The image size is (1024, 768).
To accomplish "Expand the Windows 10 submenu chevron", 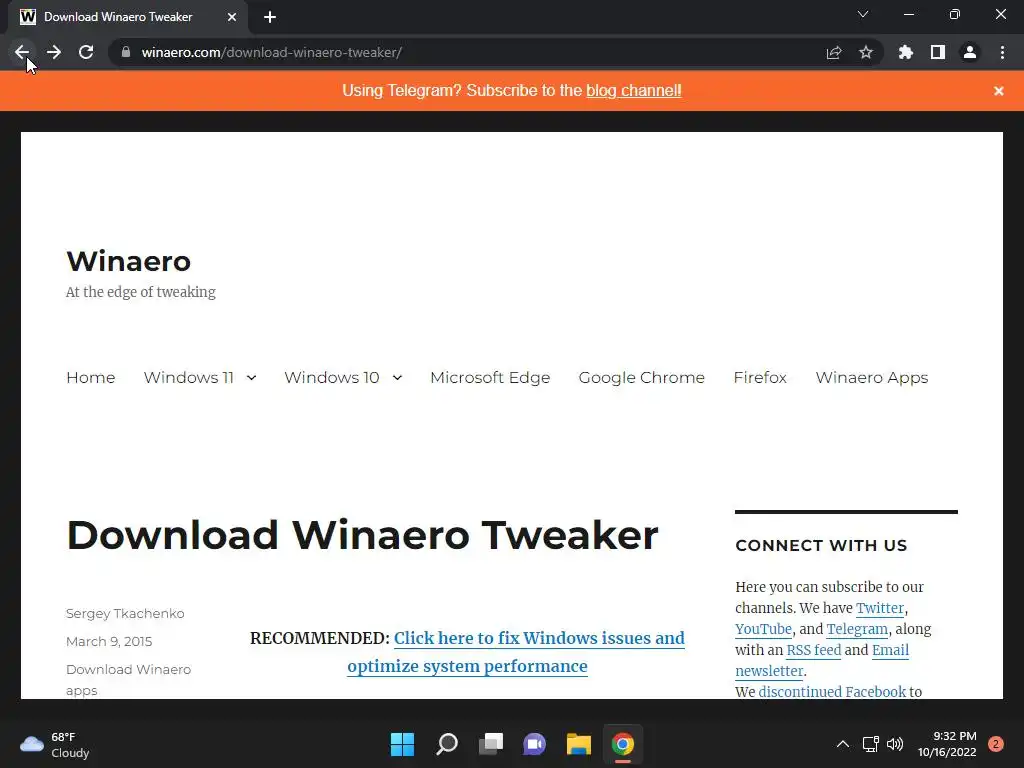I will pyautogui.click(x=397, y=377).
